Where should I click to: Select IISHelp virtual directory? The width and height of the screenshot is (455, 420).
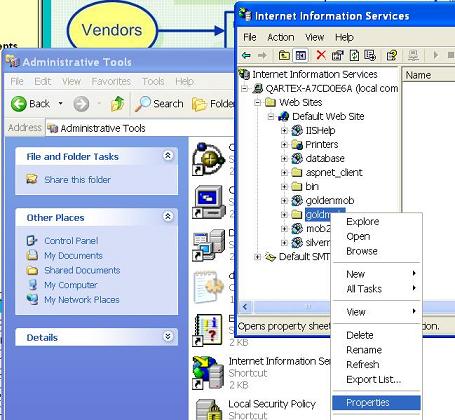pyautogui.click(x=313, y=130)
